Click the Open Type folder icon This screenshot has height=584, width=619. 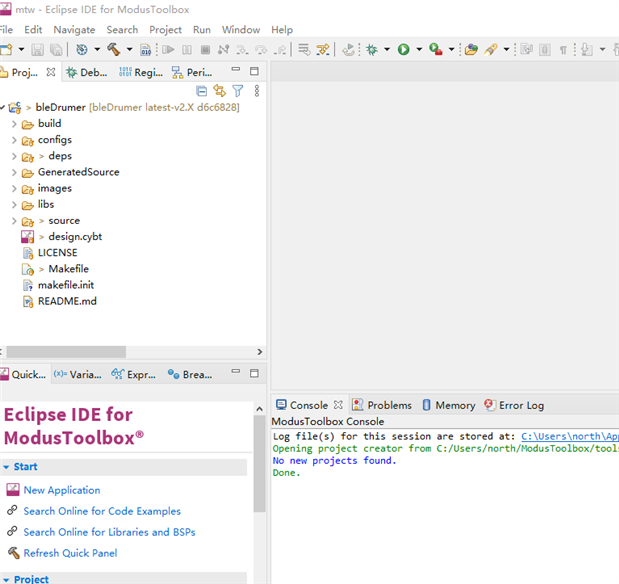(471, 49)
